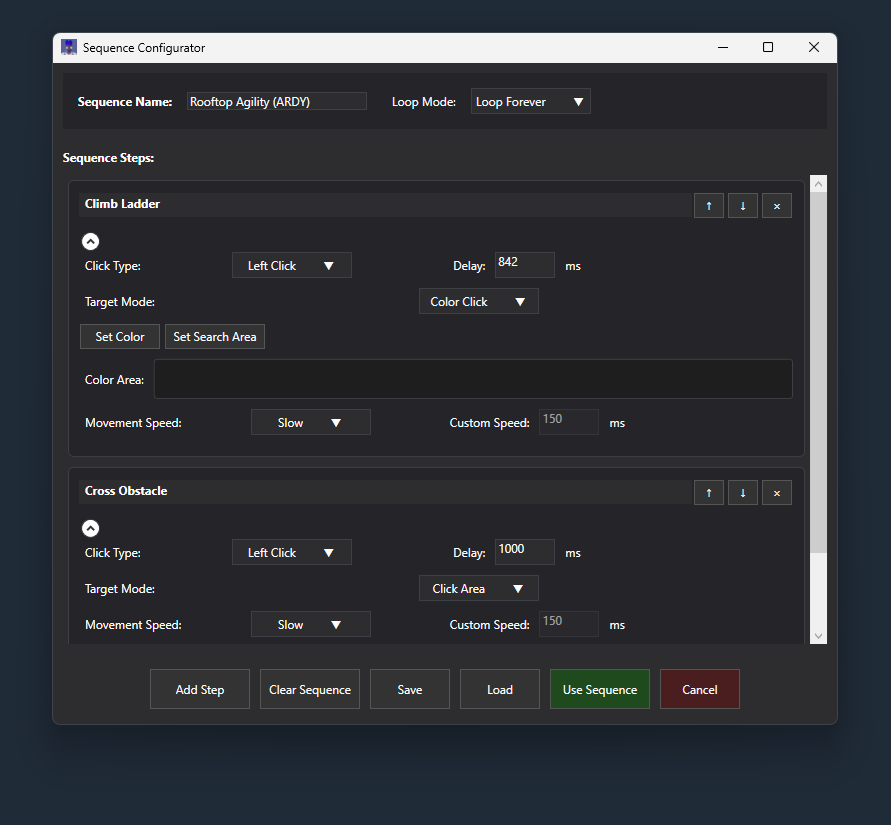Click Set Search Area

tap(214, 336)
